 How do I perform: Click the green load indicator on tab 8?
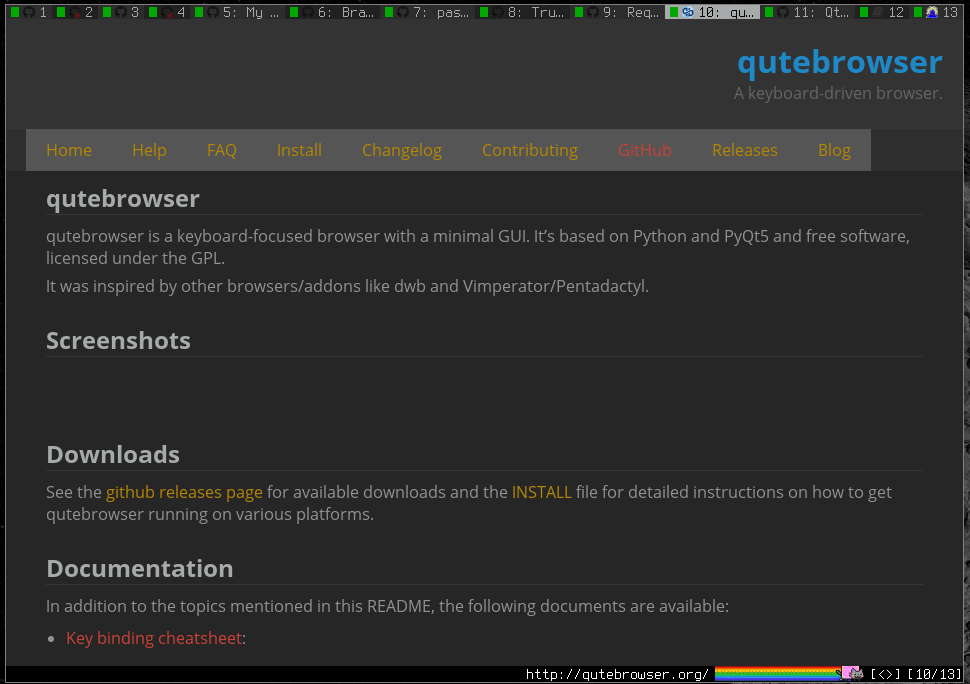484,12
